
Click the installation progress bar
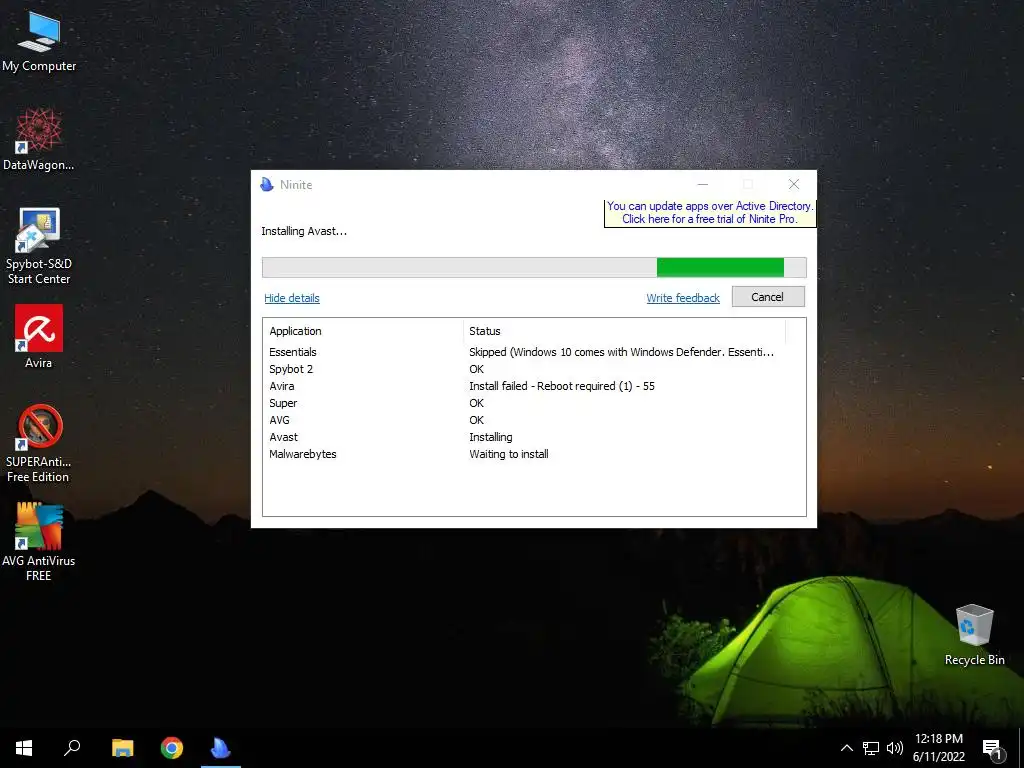pos(534,267)
